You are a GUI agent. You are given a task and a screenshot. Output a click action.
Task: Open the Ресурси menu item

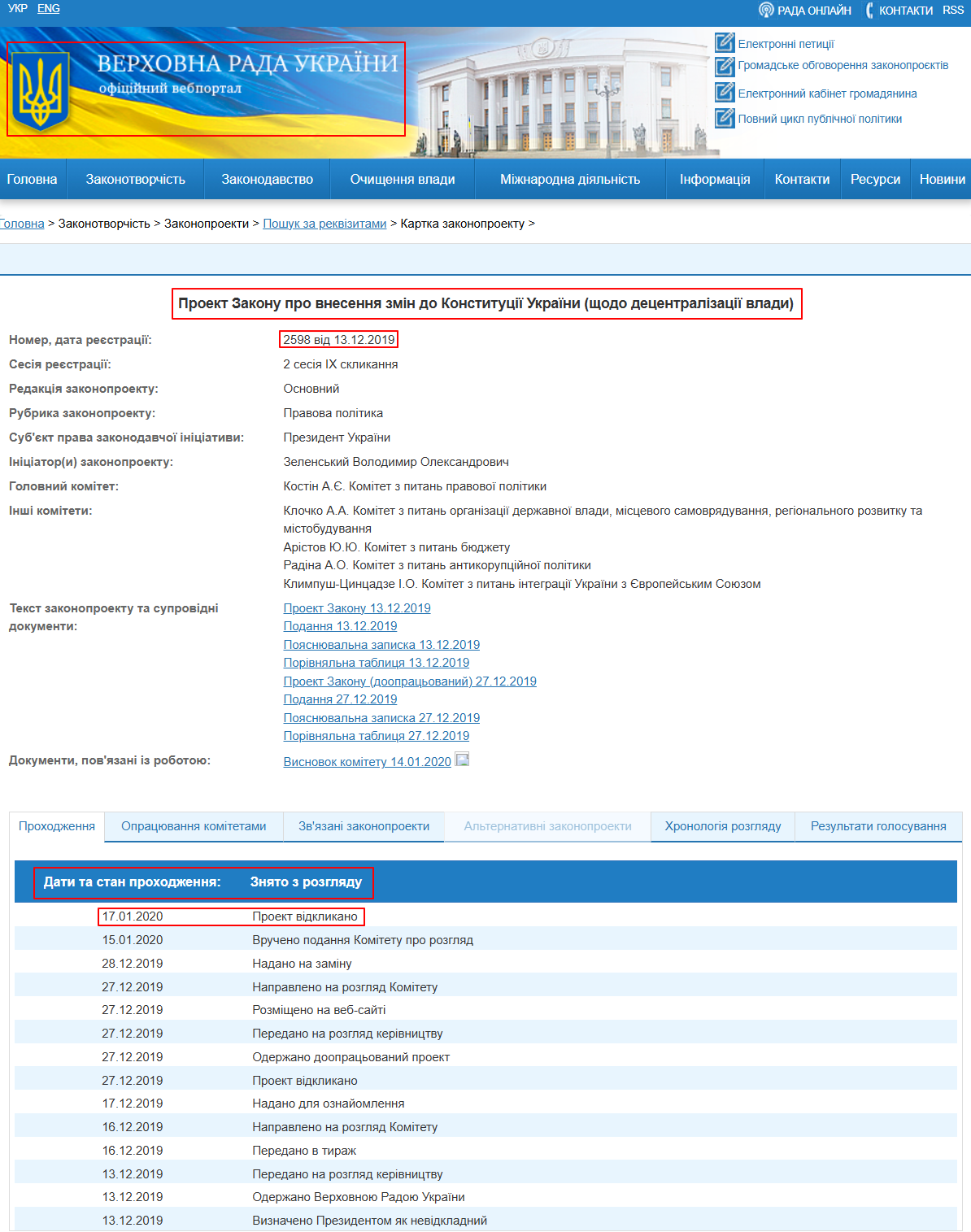pos(875,179)
